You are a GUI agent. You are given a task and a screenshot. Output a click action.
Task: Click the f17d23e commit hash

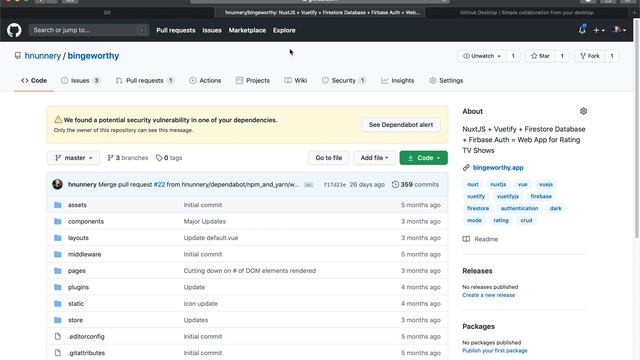335,185
